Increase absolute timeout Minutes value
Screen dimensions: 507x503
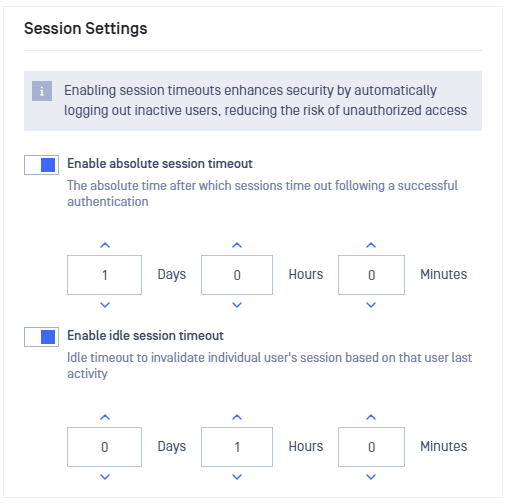[x=371, y=245]
